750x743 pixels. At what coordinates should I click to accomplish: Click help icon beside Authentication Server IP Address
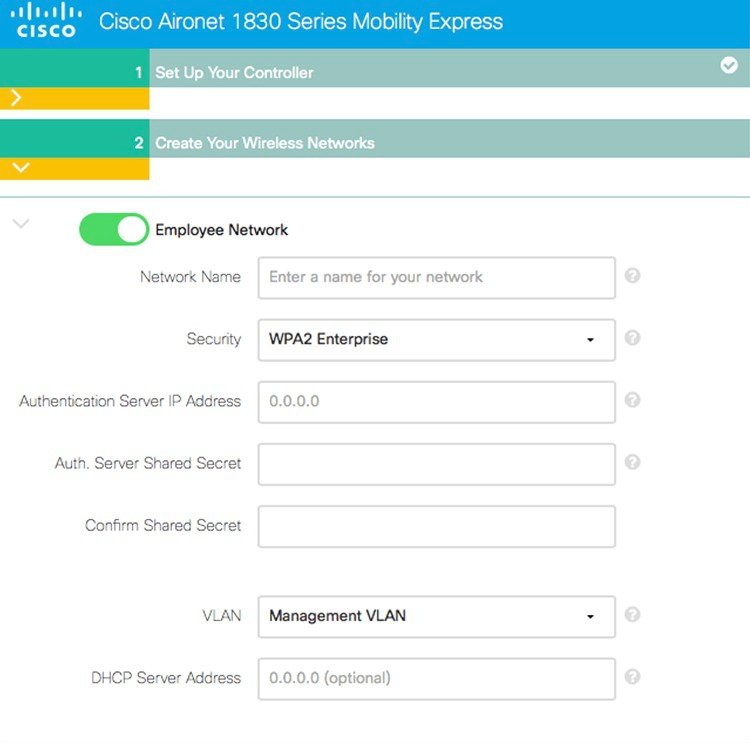click(x=632, y=400)
